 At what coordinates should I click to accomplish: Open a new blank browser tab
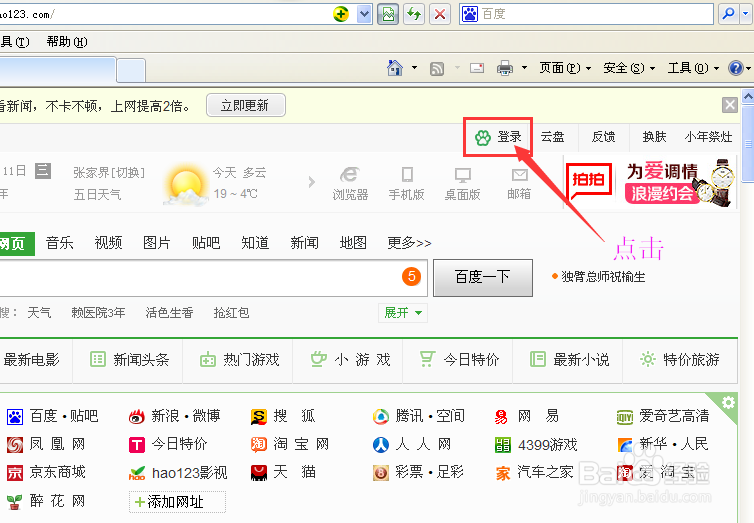pos(131,70)
